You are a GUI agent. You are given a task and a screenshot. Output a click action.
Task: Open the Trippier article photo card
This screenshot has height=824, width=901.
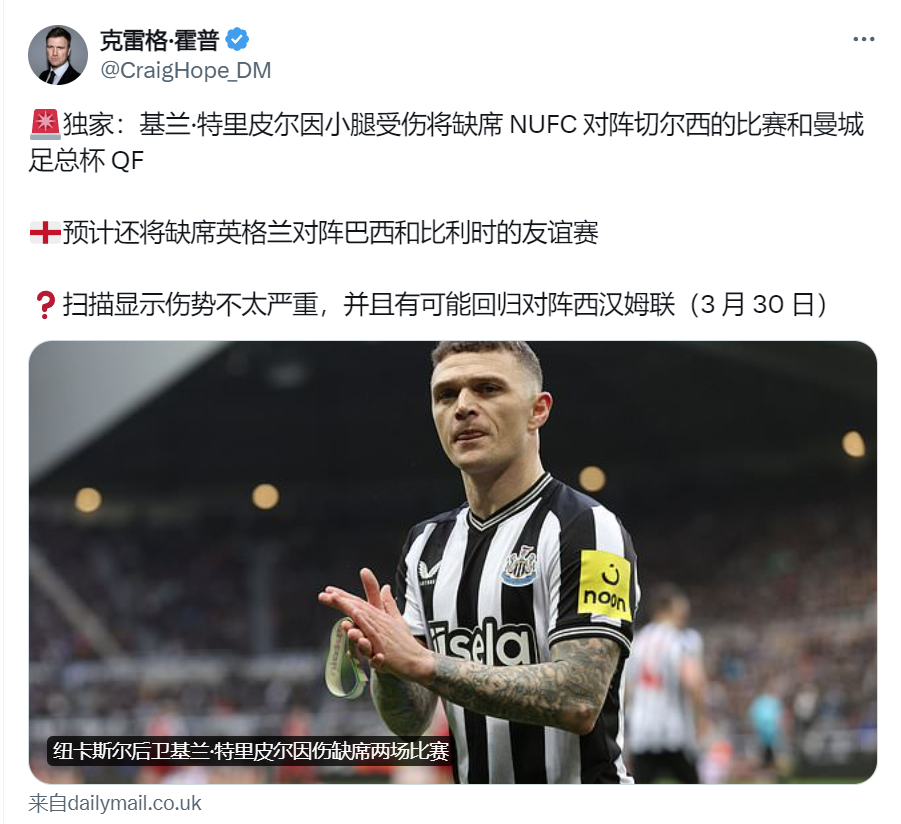click(453, 562)
